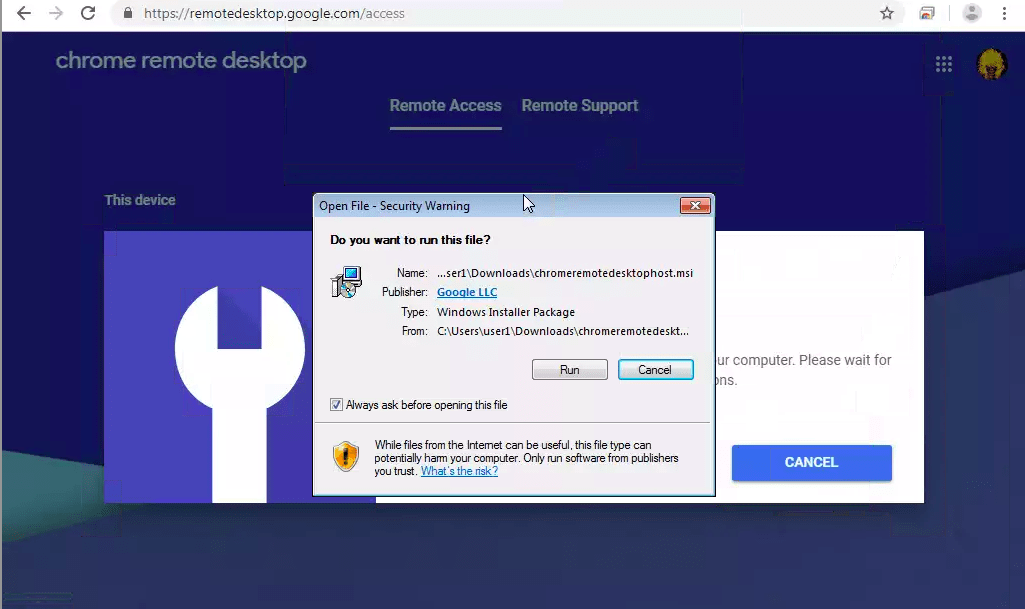The width and height of the screenshot is (1025, 609).
Task: Open the Chrome profile avatar icon
Action: click(971, 13)
